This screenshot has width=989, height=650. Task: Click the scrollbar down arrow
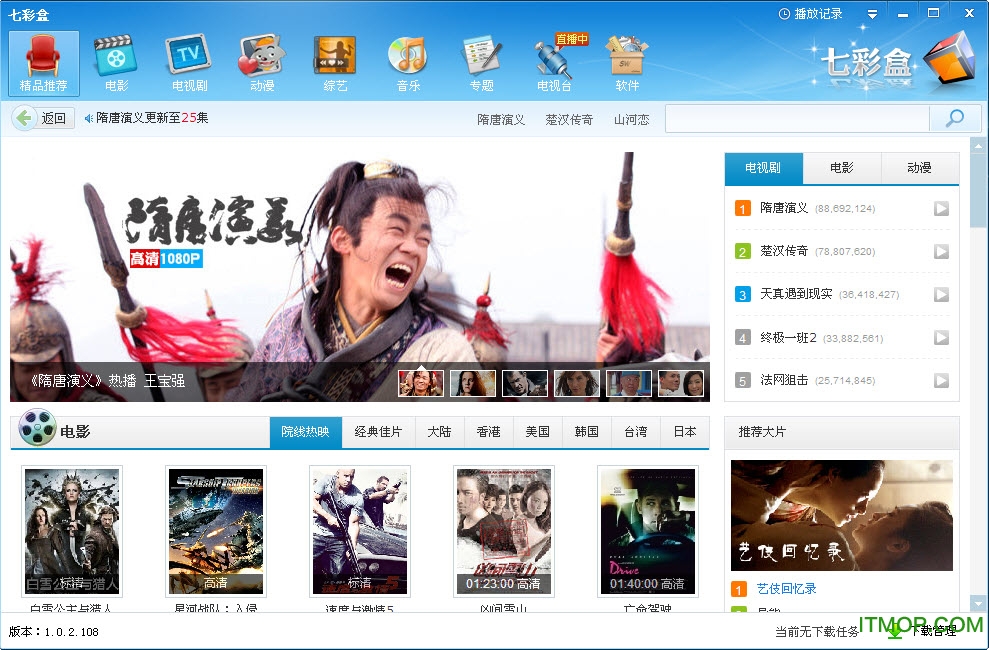(979, 603)
